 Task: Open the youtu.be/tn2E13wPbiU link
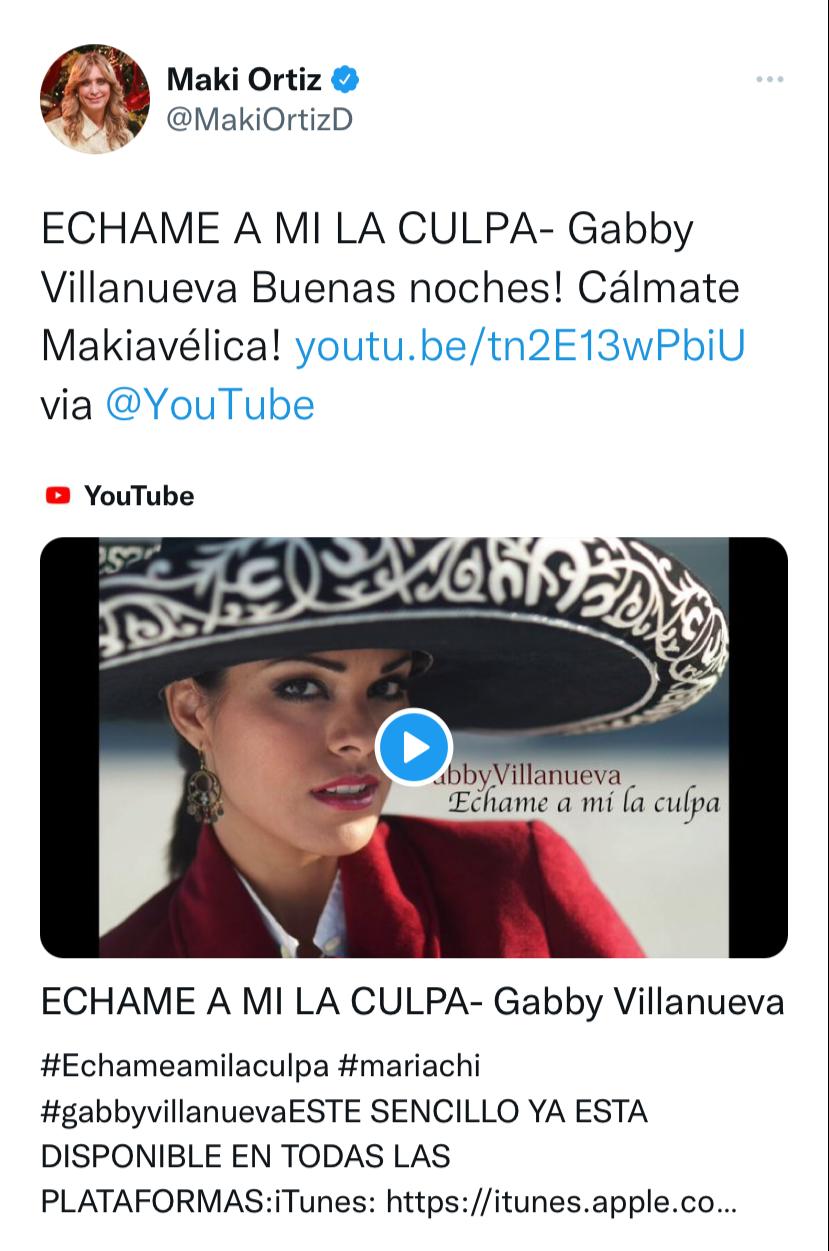520,346
